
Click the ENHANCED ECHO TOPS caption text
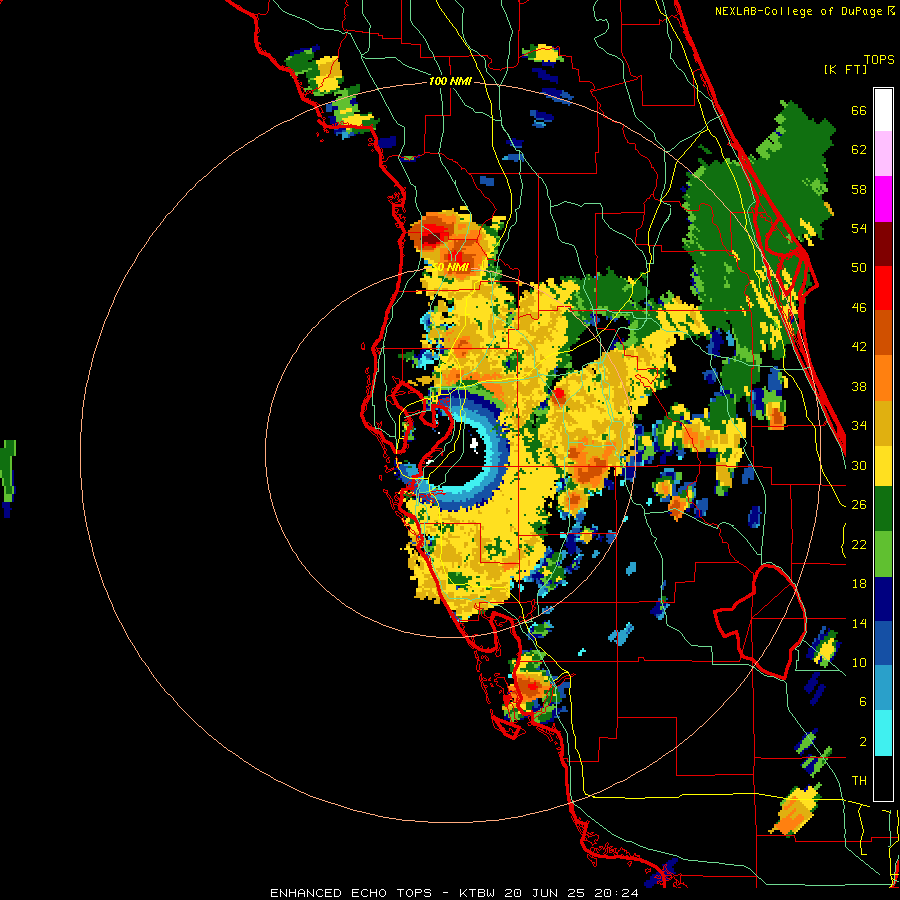[x=351, y=893]
